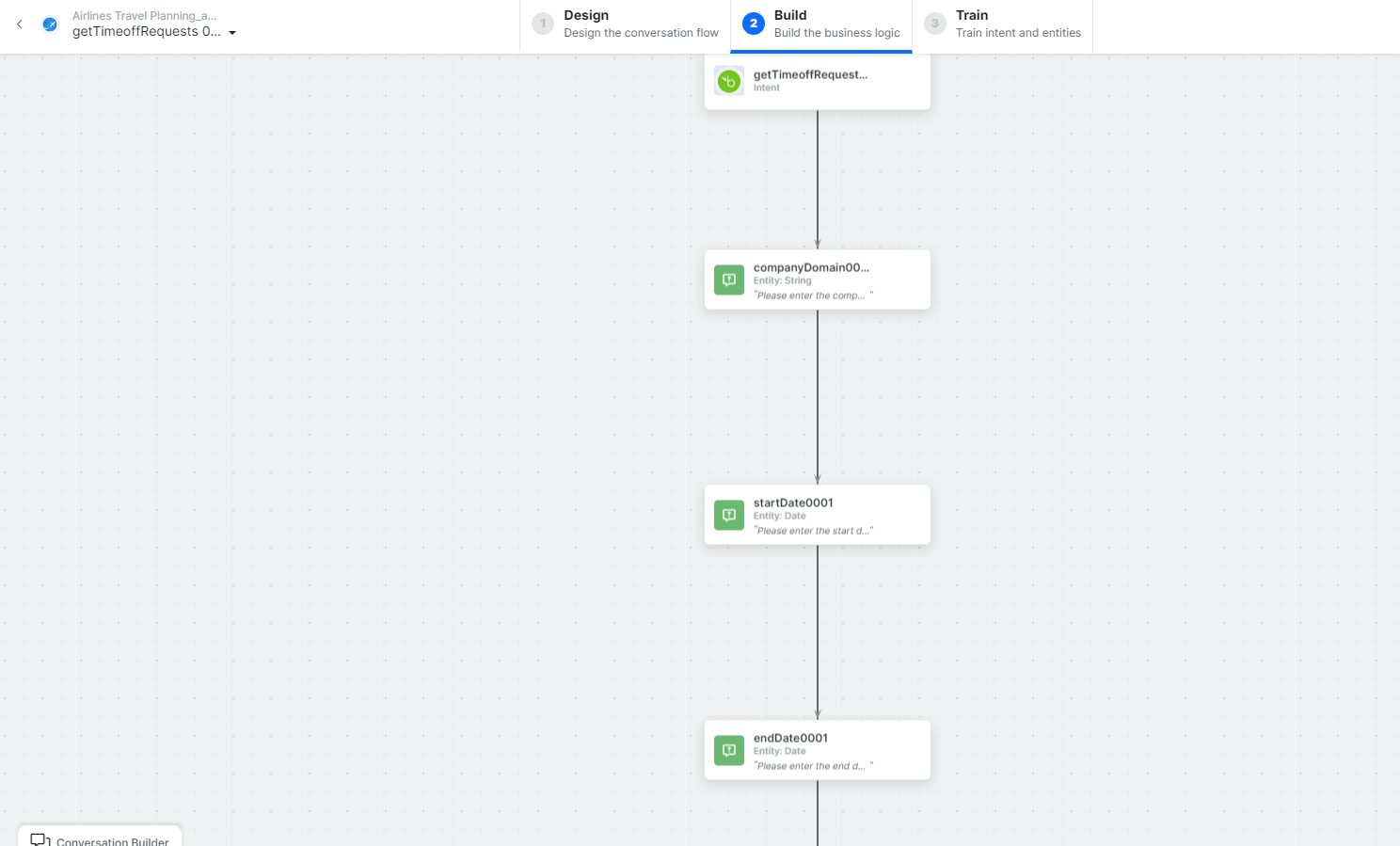Expand the getTimeoffRequests dialog dropdown arrow
The image size is (1400, 846).
point(232,33)
